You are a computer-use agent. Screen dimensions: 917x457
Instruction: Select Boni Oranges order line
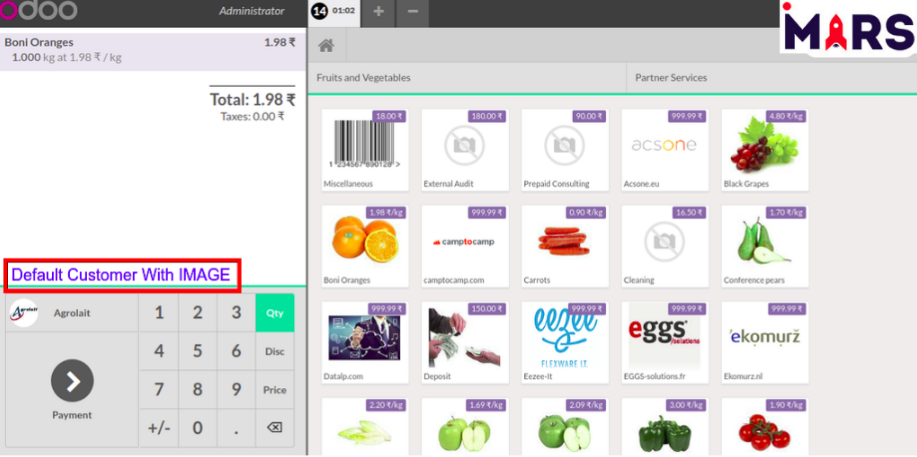[150, 50]
